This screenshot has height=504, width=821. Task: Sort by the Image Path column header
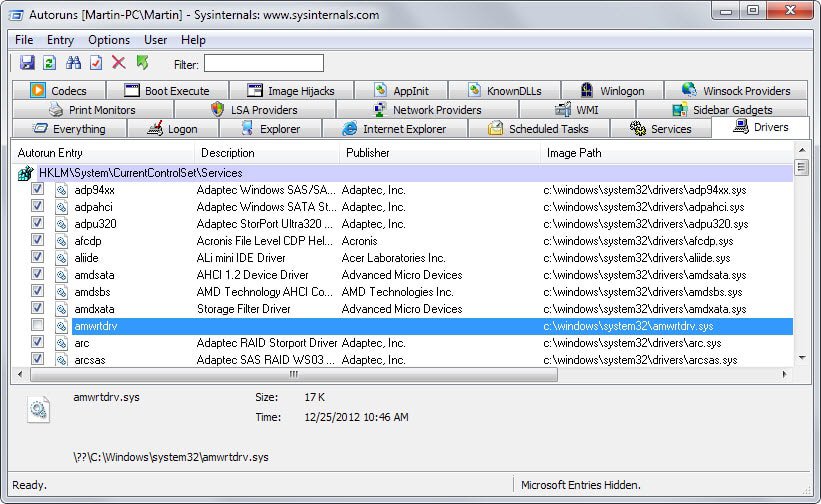574,153
